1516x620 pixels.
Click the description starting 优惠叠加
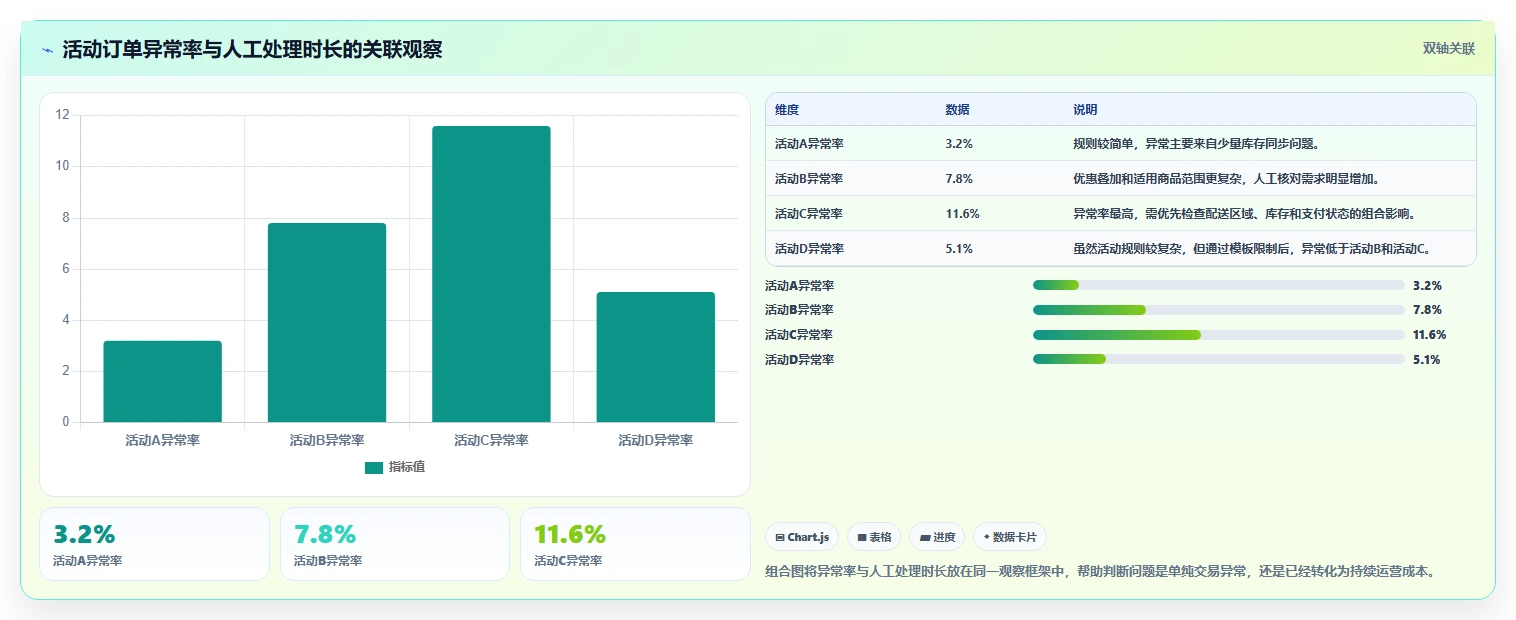pos(1227,179)
